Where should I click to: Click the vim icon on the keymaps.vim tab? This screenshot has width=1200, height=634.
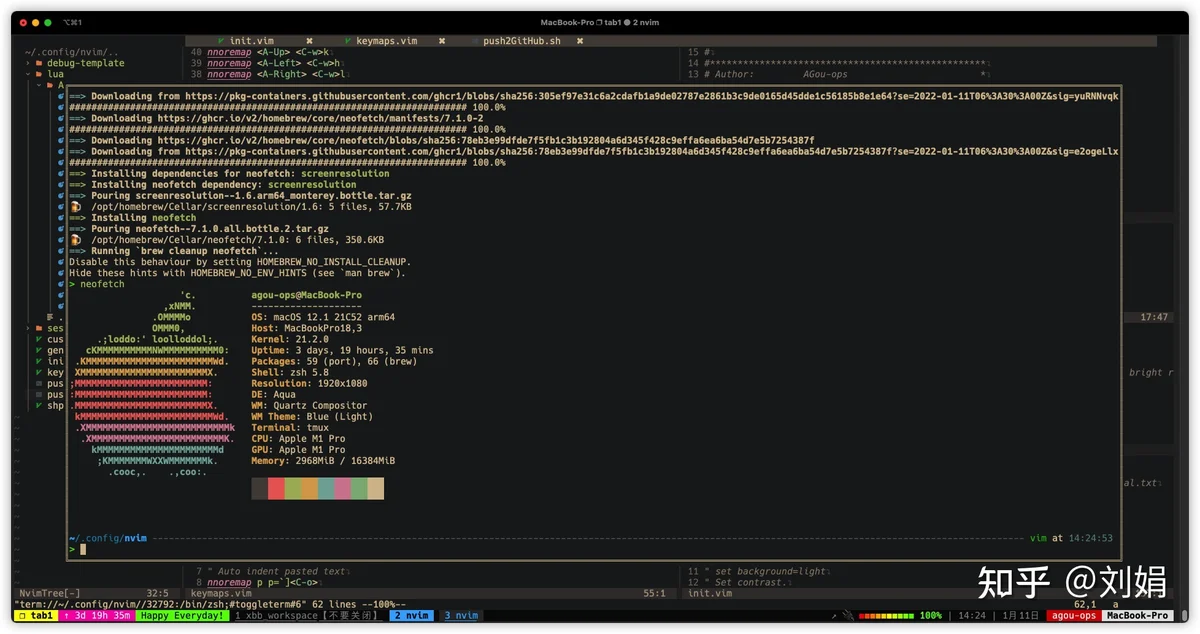(346, 41)
